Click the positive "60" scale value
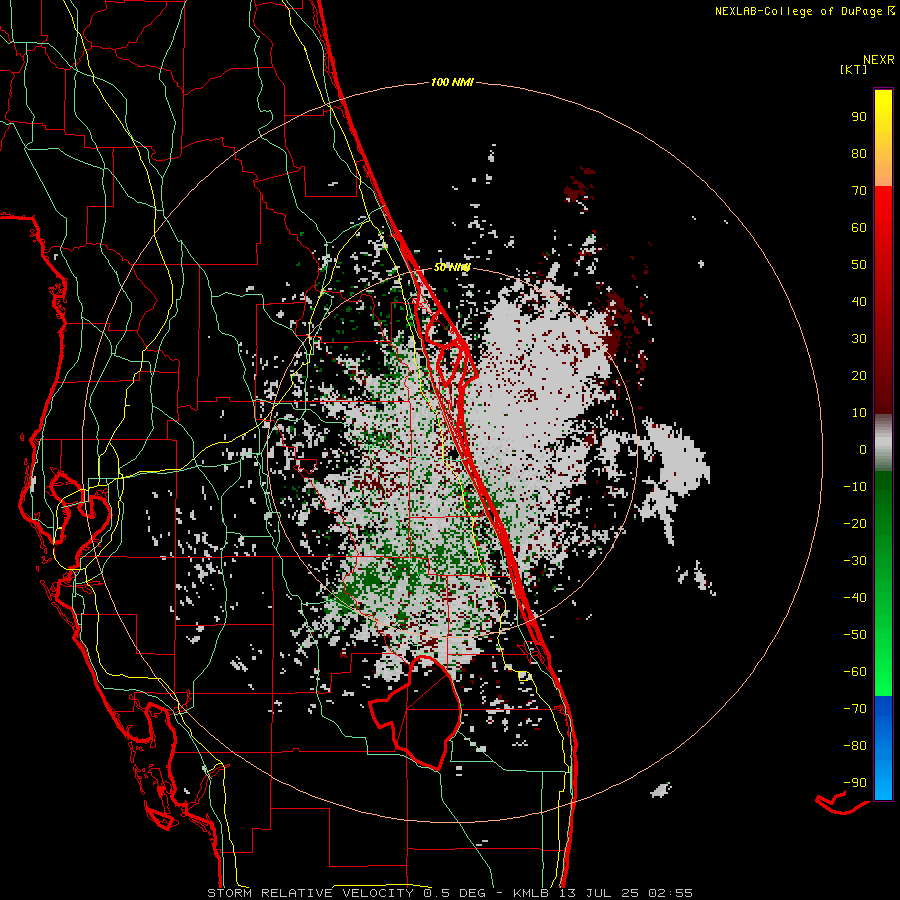Screen dimensions: 900x900 (x=859, y=228)
